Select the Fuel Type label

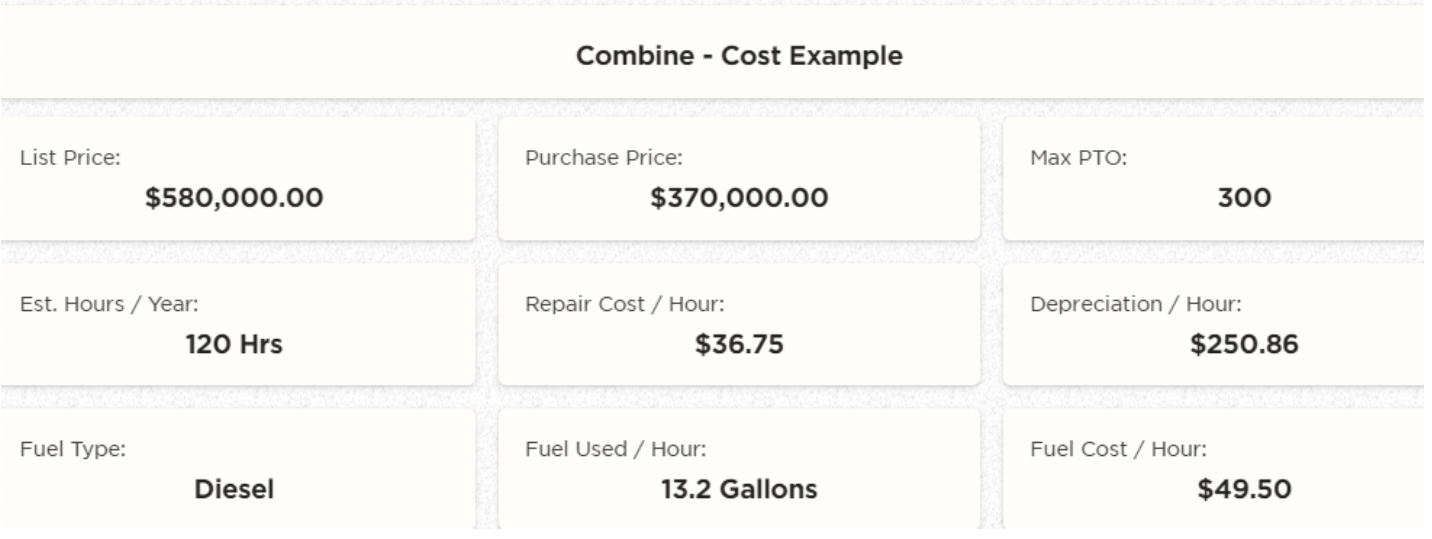click(x=73, y=449)
